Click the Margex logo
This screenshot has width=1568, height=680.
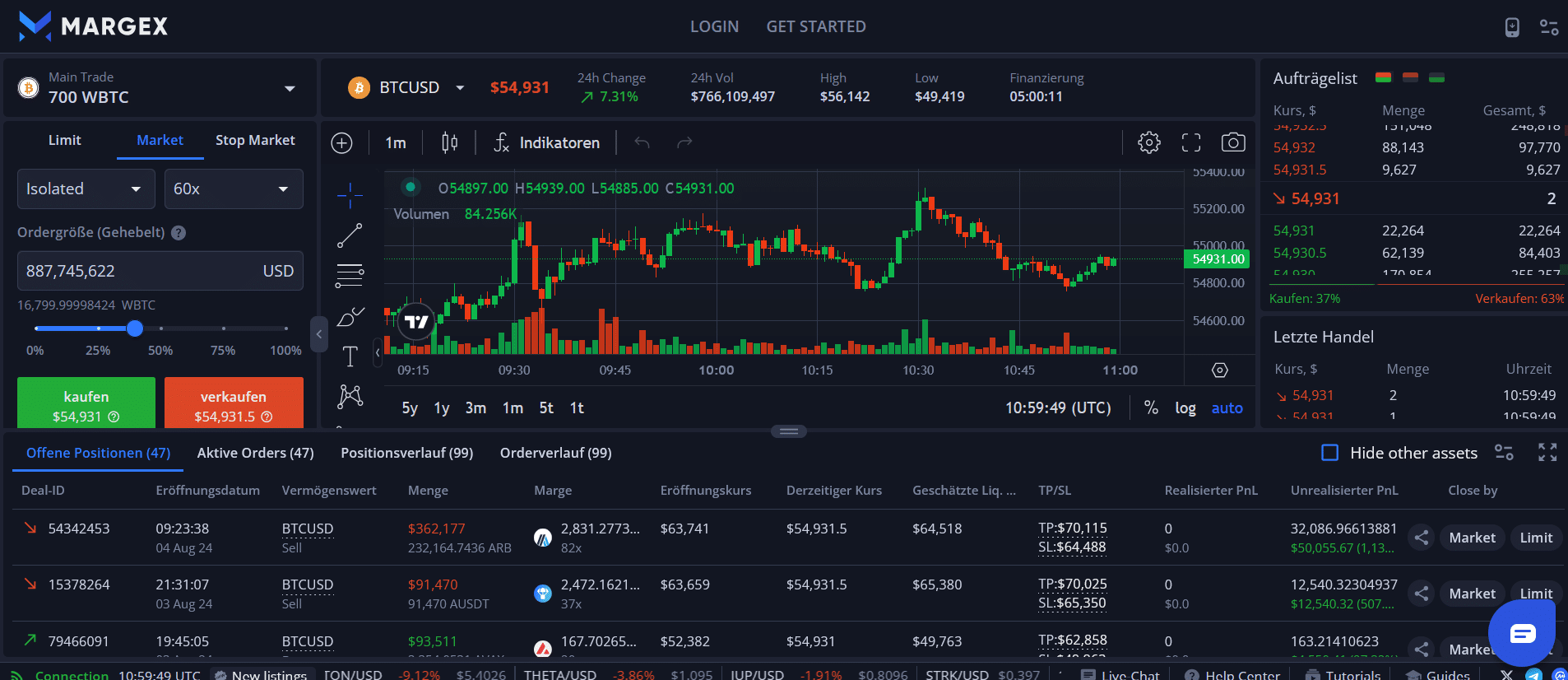[x=93, y=26]
